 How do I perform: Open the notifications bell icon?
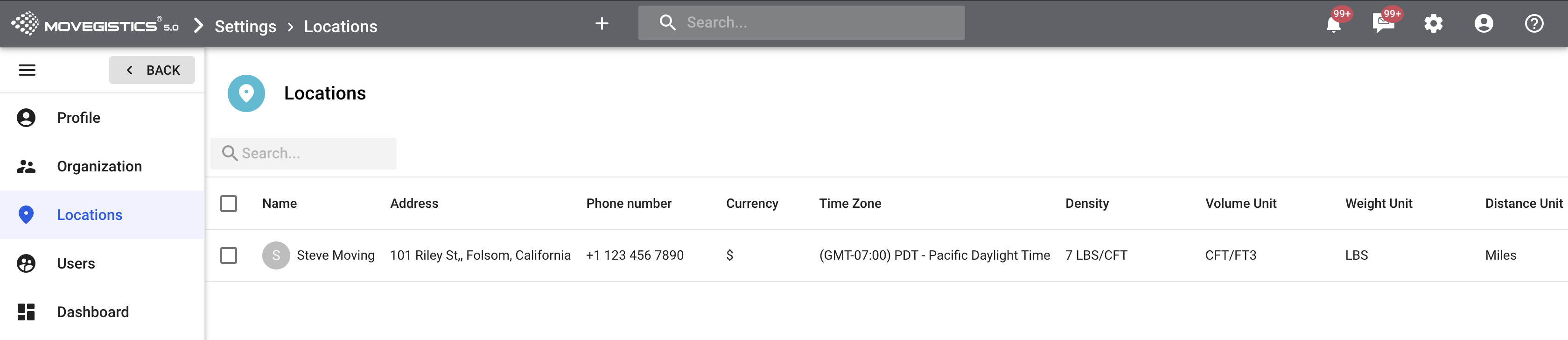click(1333, 24)
